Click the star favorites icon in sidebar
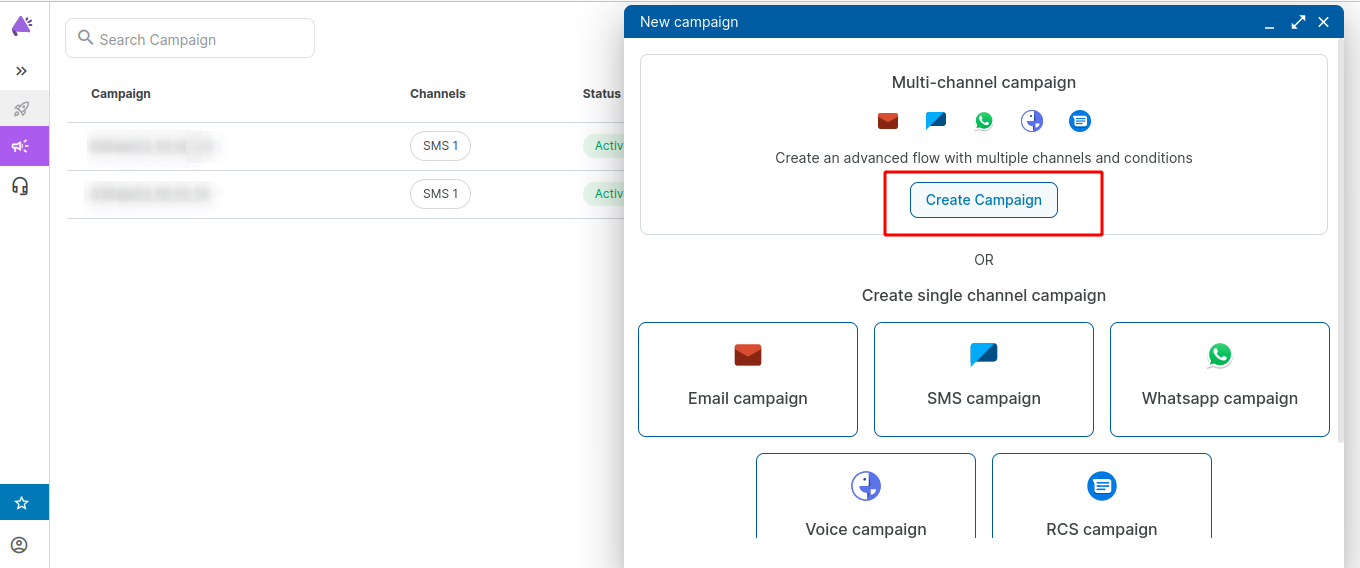 click(21, 503)
